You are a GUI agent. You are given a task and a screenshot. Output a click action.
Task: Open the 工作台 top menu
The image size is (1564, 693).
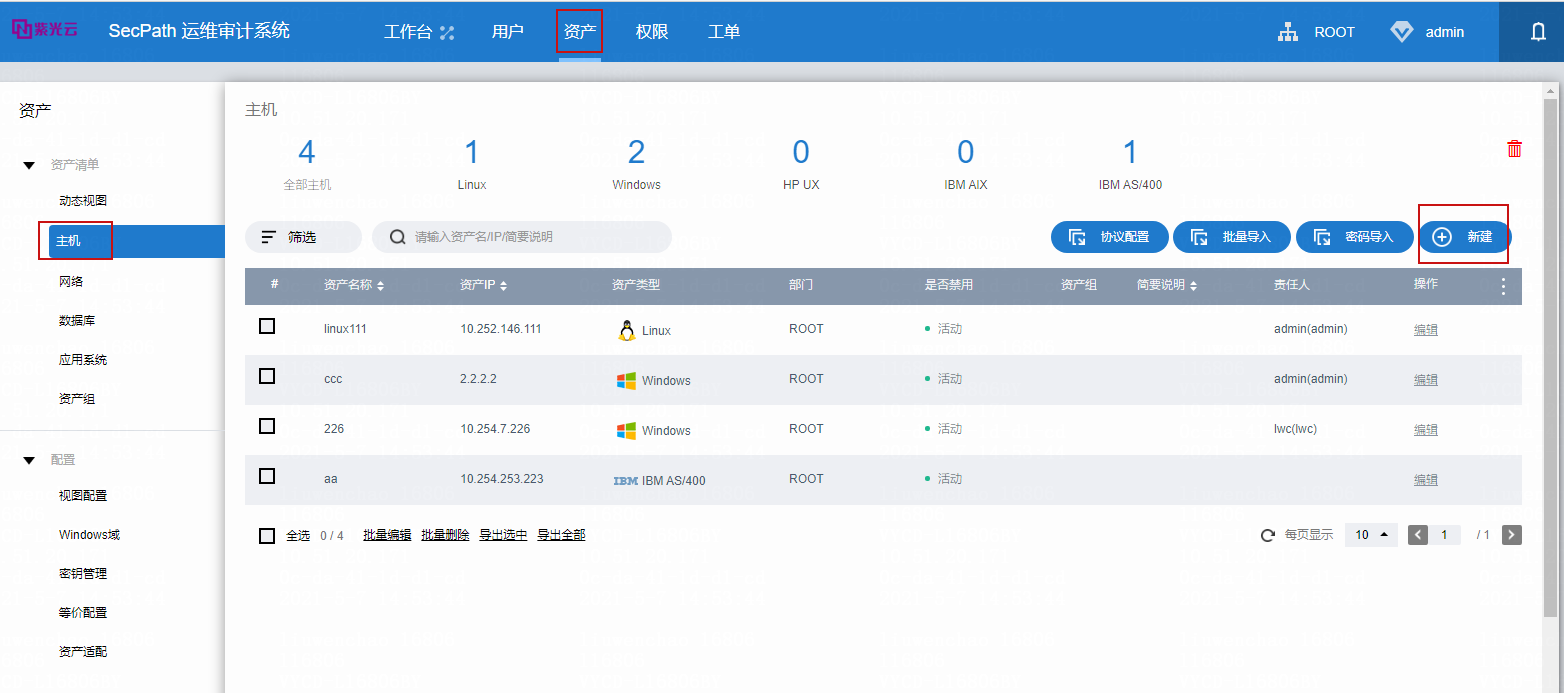pyautogui.click(x=408, y=32)
